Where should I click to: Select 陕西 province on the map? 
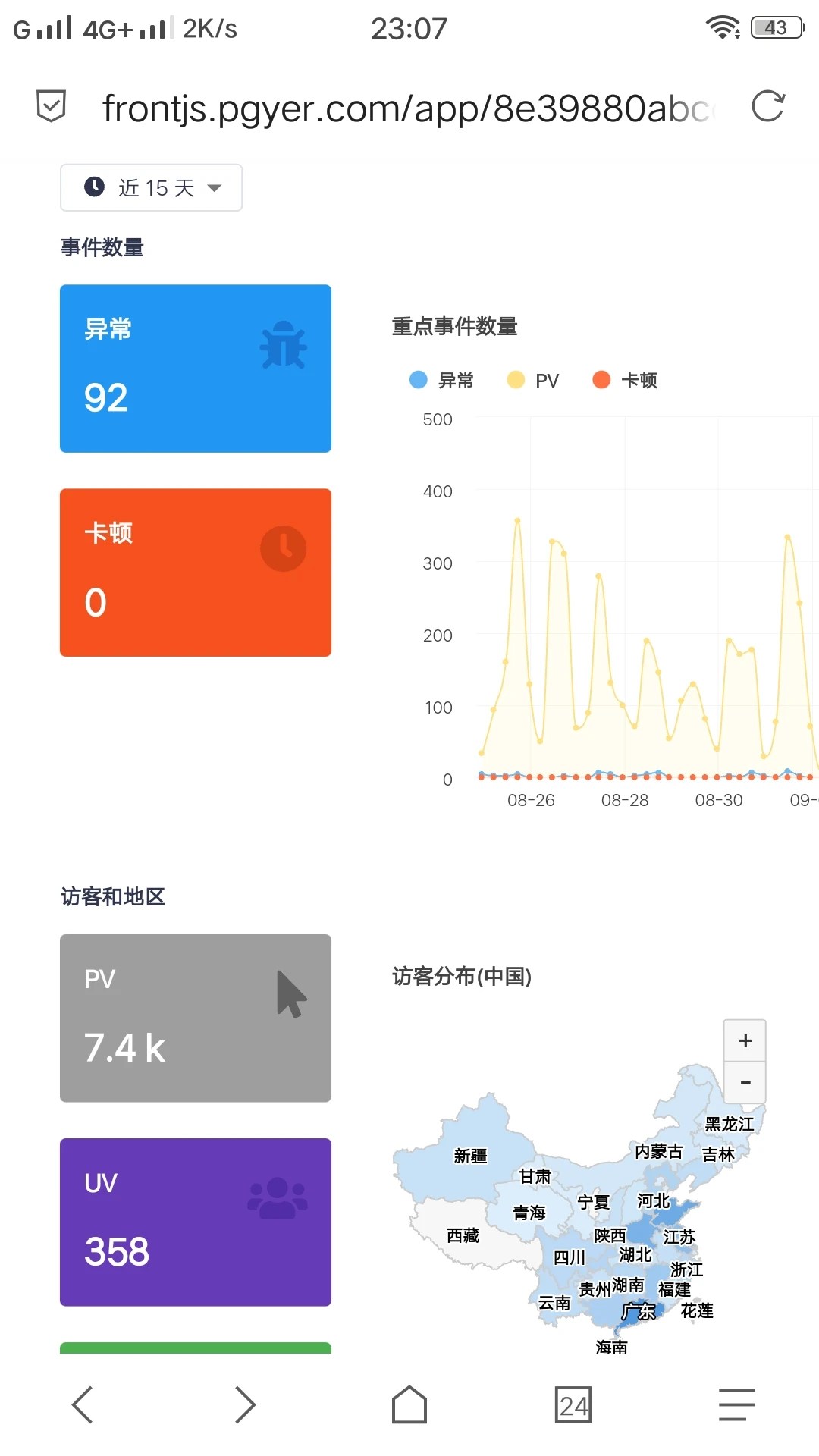[610, 1235]
